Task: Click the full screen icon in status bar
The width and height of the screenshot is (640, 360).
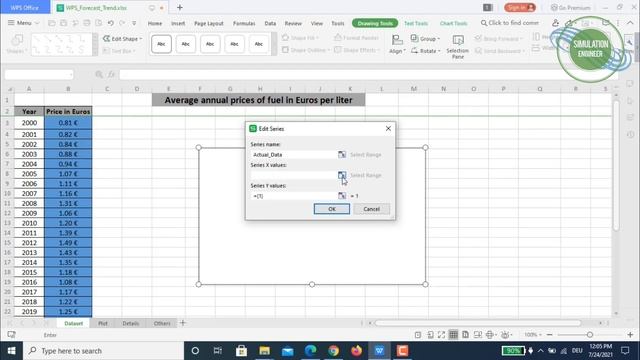Action: coord(441,335)
